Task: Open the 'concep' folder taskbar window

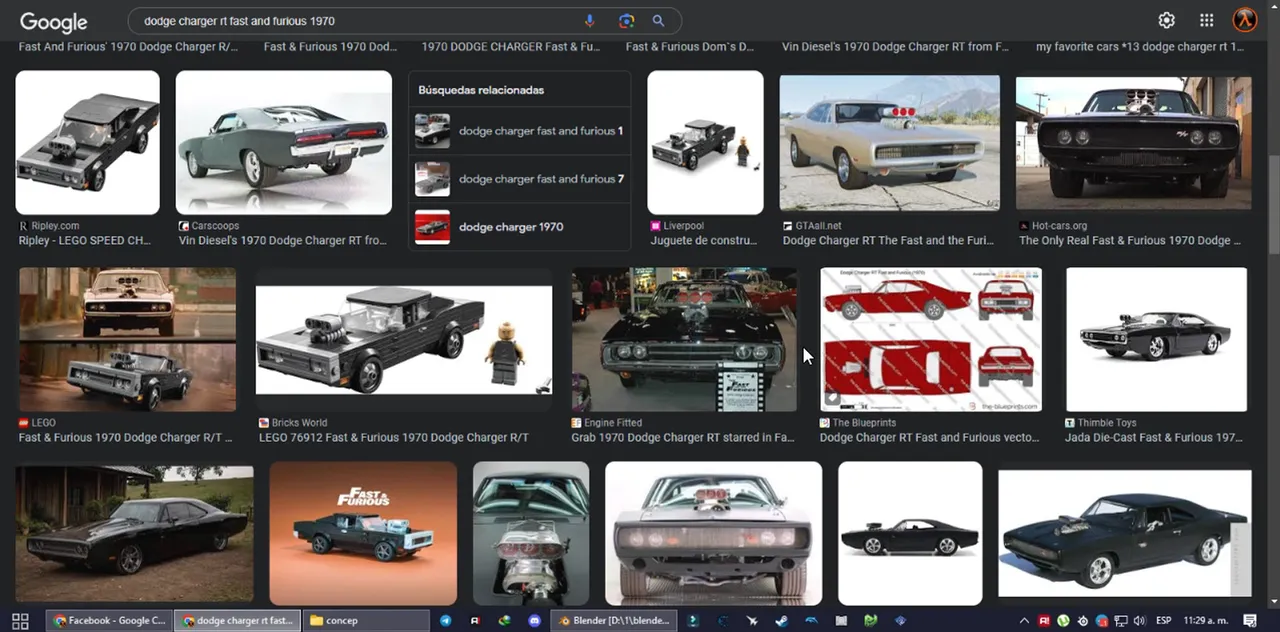Action: click(x=365, y=620)
